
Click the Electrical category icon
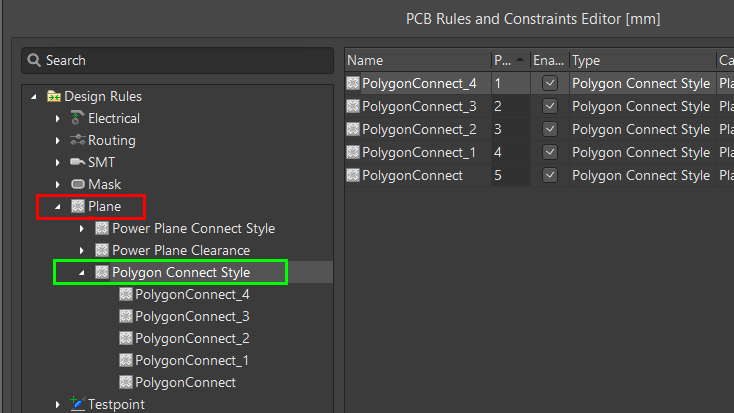pyautogui.click(x=78, y=119)
